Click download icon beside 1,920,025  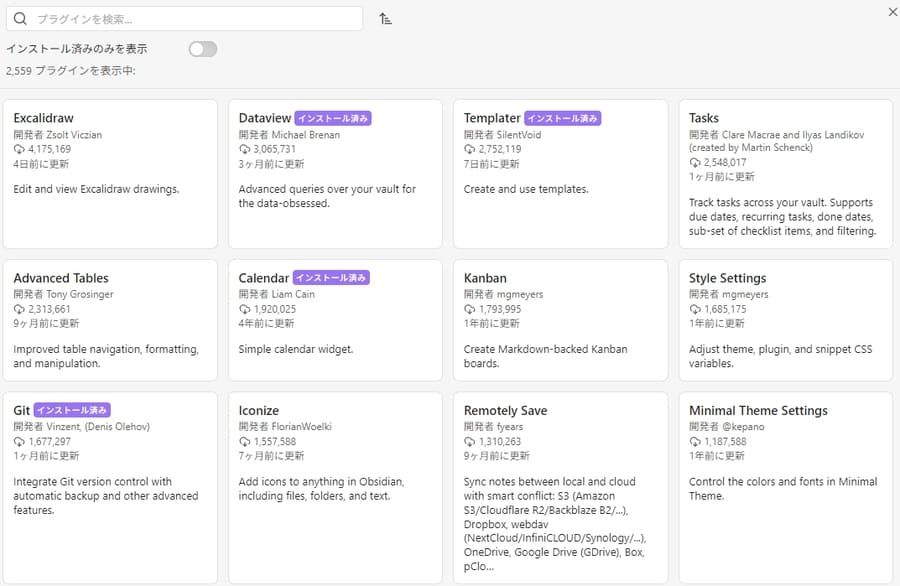tap(245, 309)
